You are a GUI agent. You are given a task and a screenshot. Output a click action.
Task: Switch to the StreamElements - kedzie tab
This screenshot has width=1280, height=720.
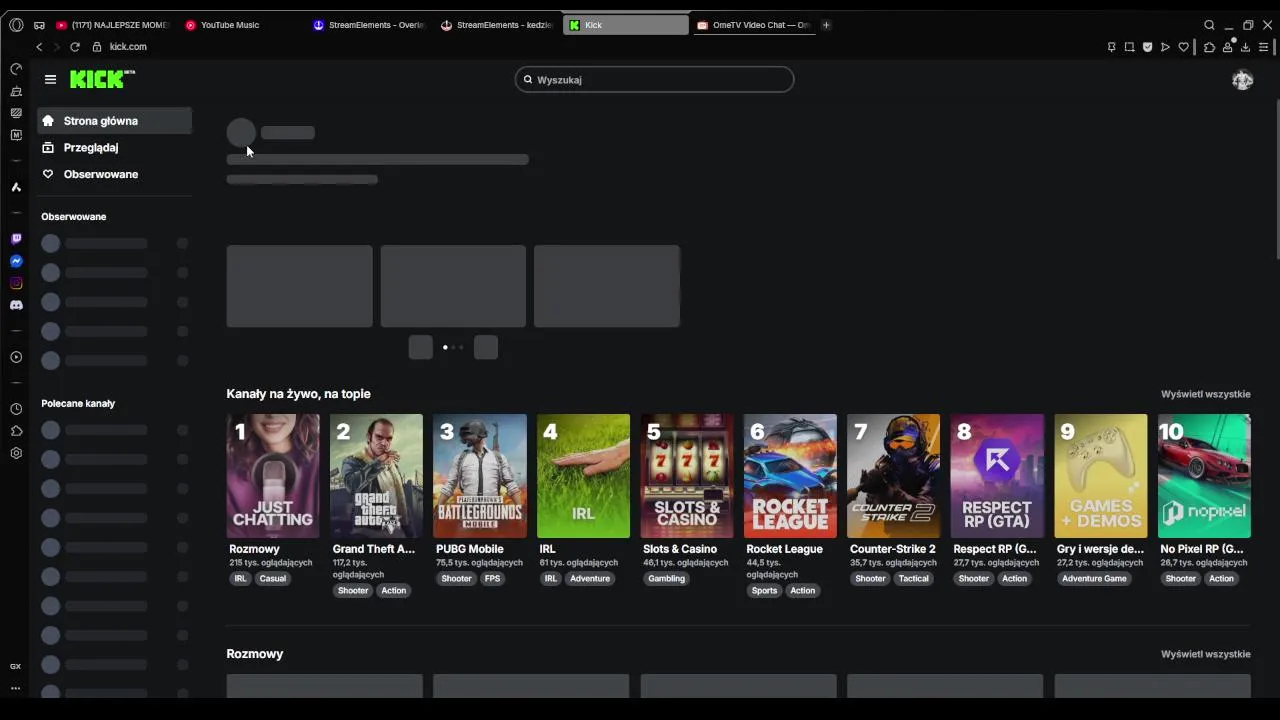tap(497, 25)
